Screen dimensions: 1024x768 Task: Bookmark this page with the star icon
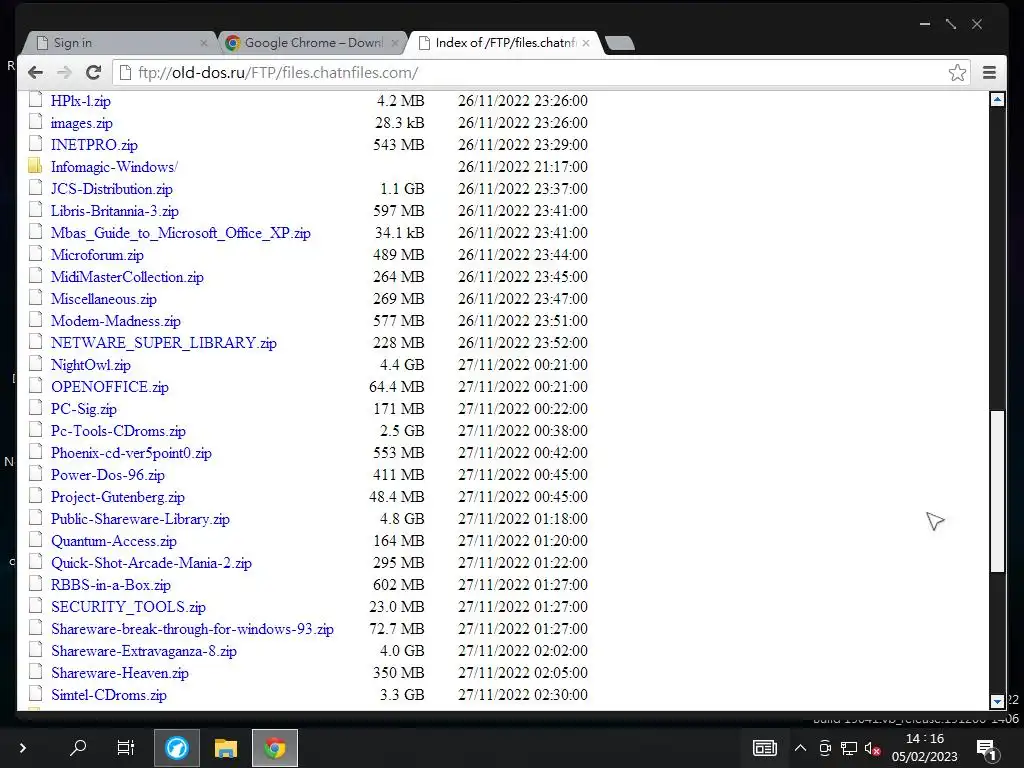(x=957, y=72)
